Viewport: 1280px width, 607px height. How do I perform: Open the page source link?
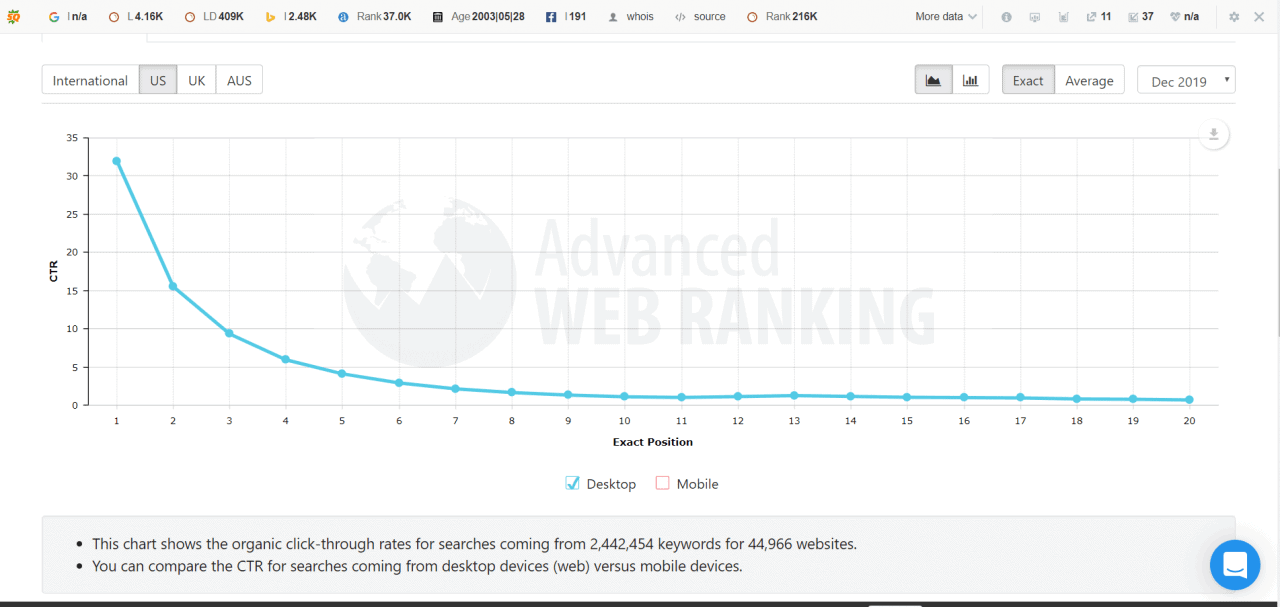pyautogui.click(x=701, y=17)
